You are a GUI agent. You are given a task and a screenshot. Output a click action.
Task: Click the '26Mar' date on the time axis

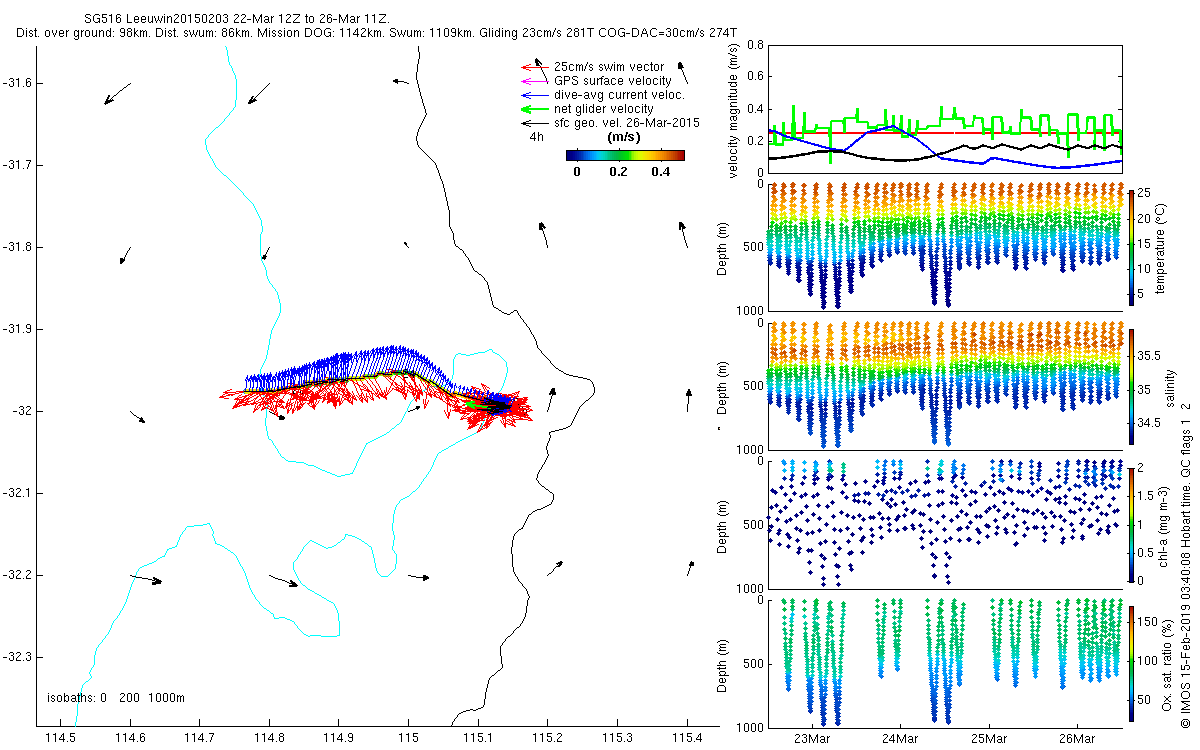coord(1077,739)
